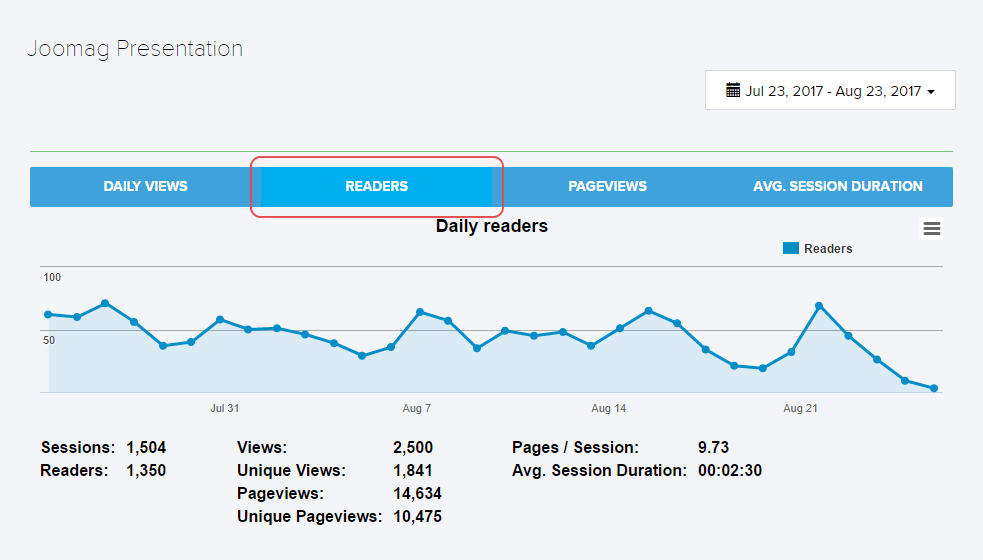Expand the date range dropdown caret
The image size is (983, 560).
coord(931,92)
